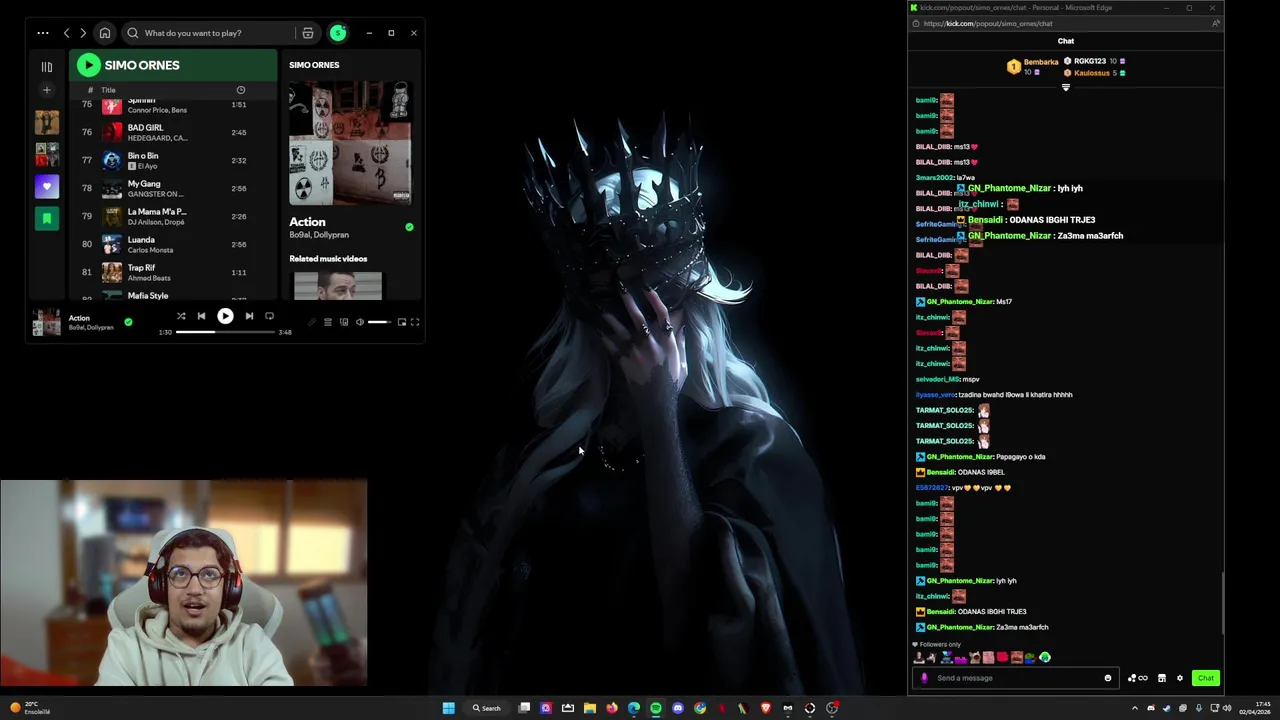Open Windows Start menu
This screenshot has width=1280, height=720.
[449, 708]
